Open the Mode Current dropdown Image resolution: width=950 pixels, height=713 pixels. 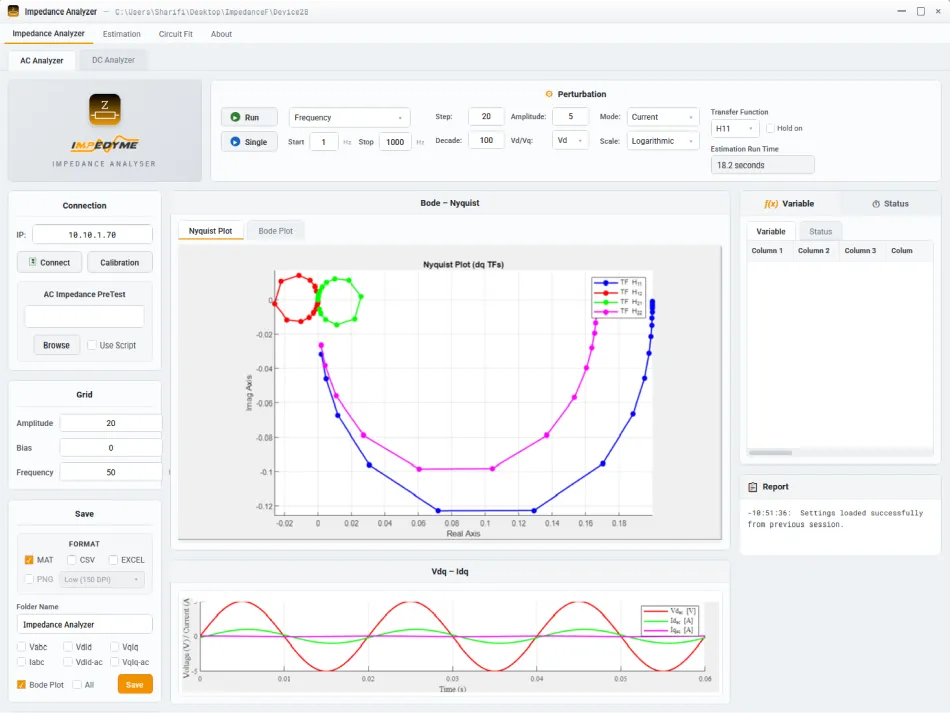[663, 117]
